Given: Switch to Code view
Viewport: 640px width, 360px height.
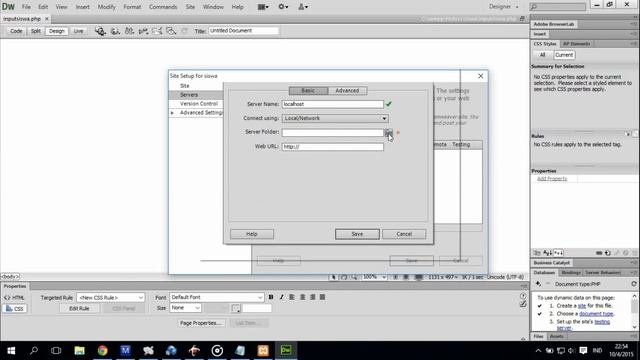Looking at the screenshot, I should [16, 31].
